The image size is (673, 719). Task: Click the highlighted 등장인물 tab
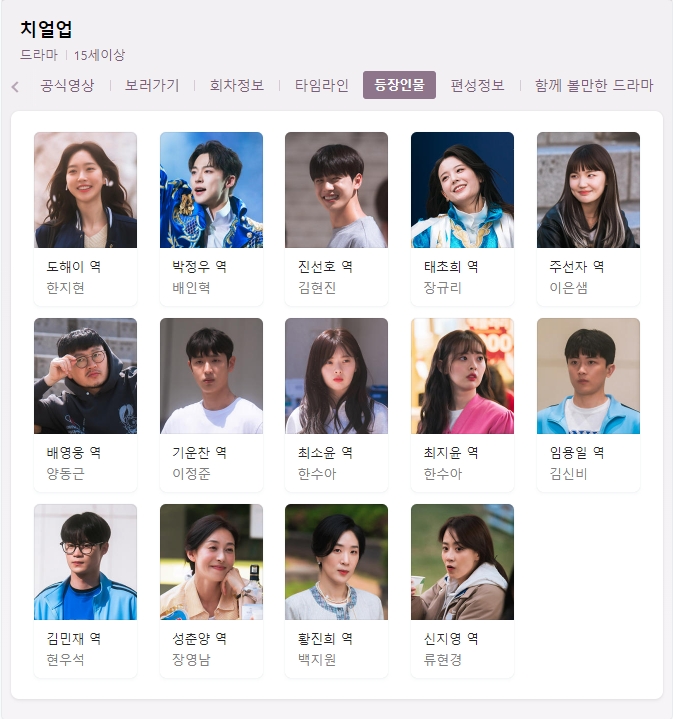(399, 85)
